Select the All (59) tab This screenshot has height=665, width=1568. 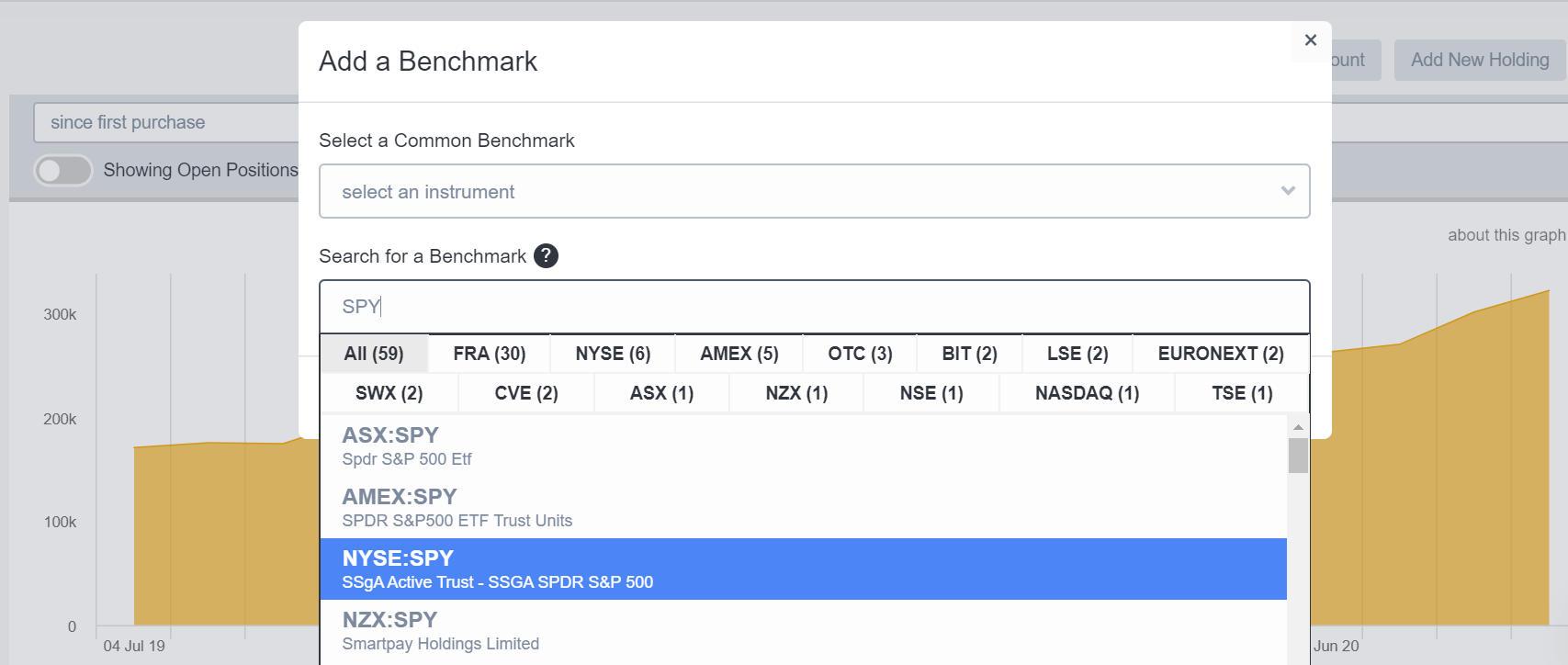point(374,354)
